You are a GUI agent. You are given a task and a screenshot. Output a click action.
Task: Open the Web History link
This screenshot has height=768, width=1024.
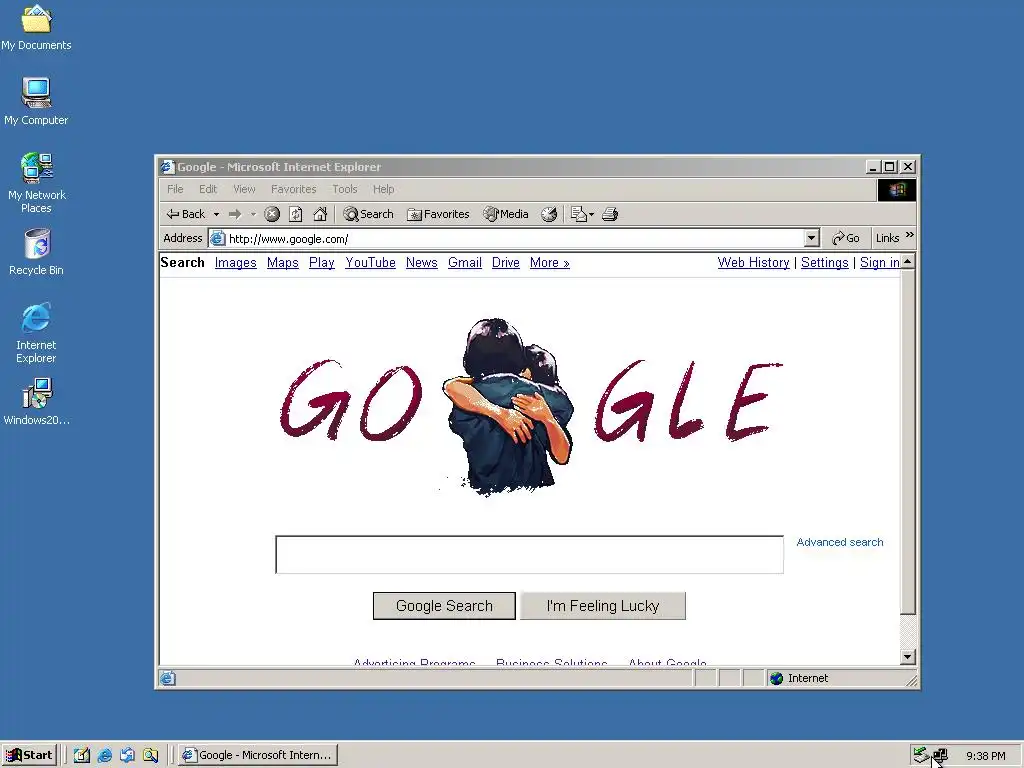tap(753, 263)
